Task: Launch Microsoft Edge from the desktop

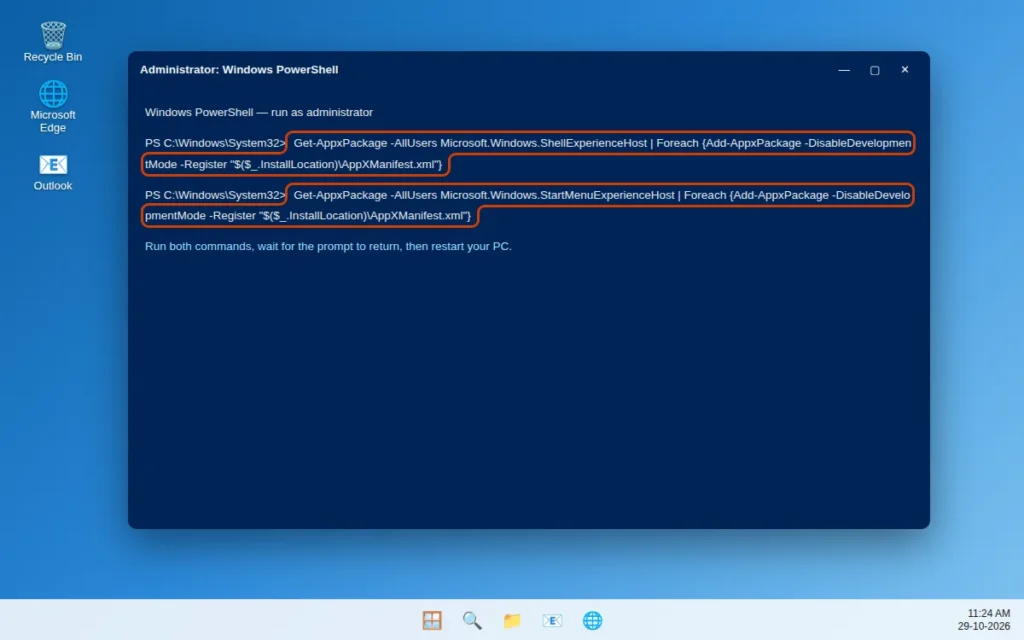Action: [53, 106]
